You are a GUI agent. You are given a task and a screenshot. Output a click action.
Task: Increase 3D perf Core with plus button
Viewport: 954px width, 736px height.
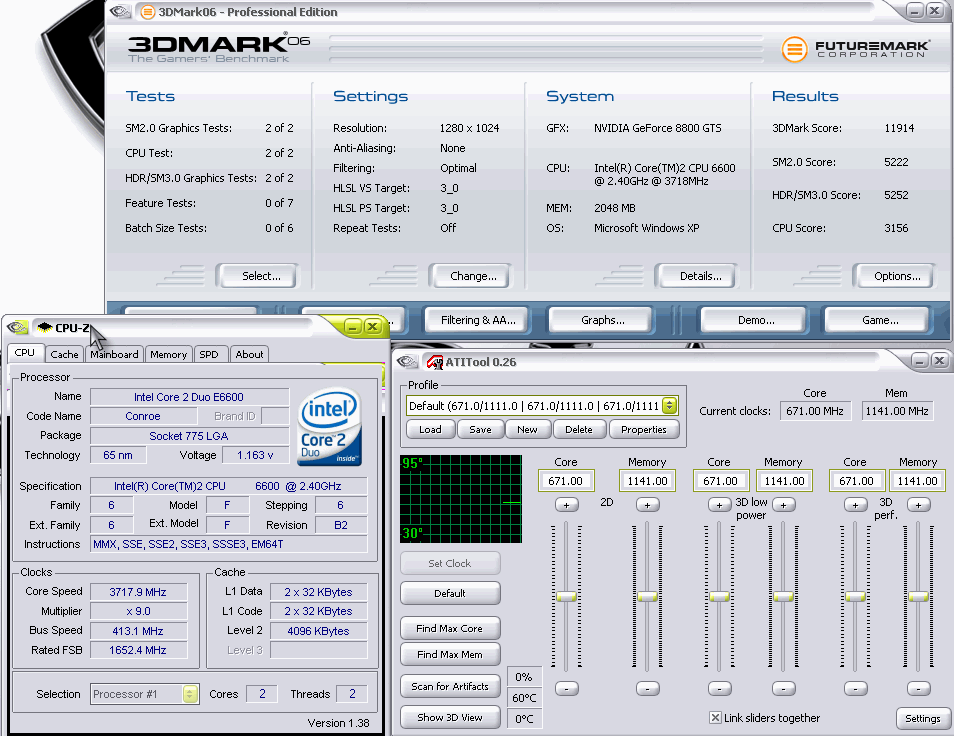(855, 505)
